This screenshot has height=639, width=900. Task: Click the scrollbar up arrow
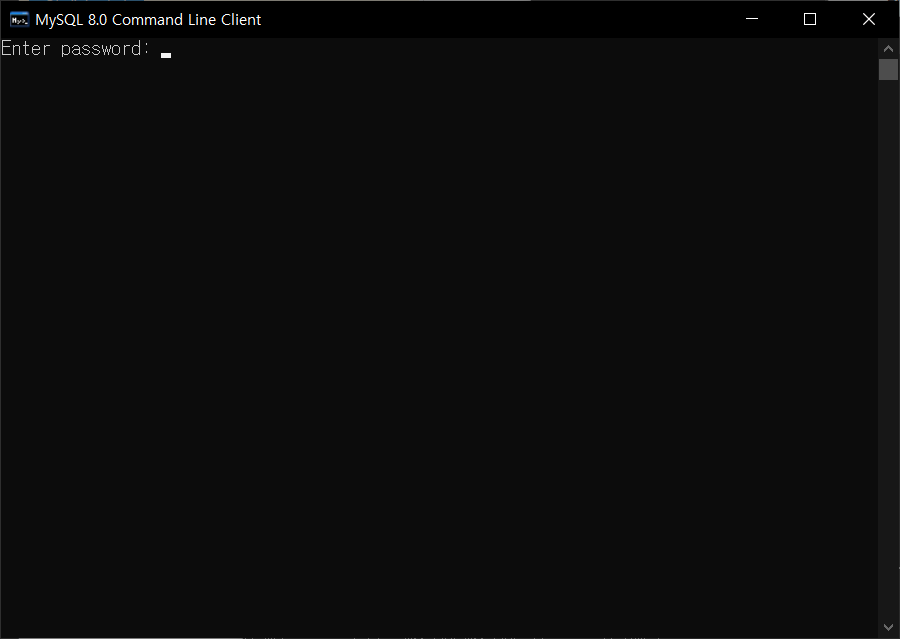[888, 48]
